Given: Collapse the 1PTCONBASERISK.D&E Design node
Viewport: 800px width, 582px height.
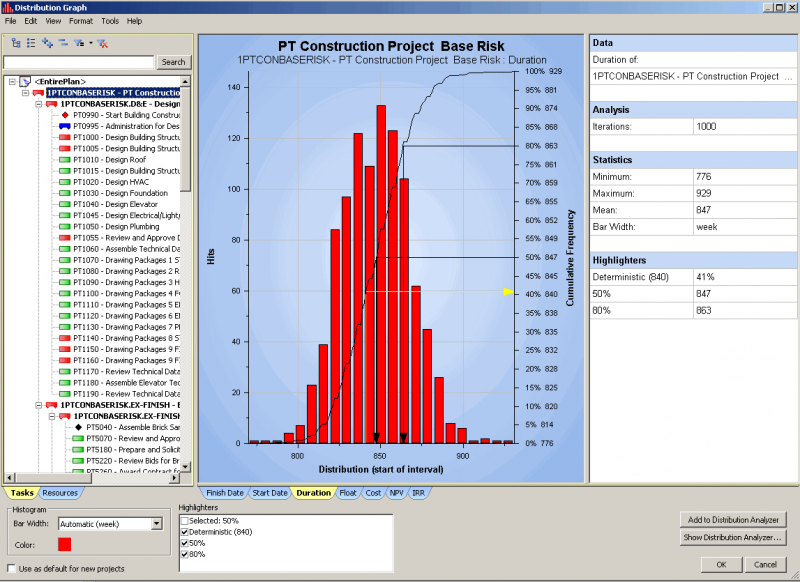Looking at the screenshot, I should coord(39,104).
